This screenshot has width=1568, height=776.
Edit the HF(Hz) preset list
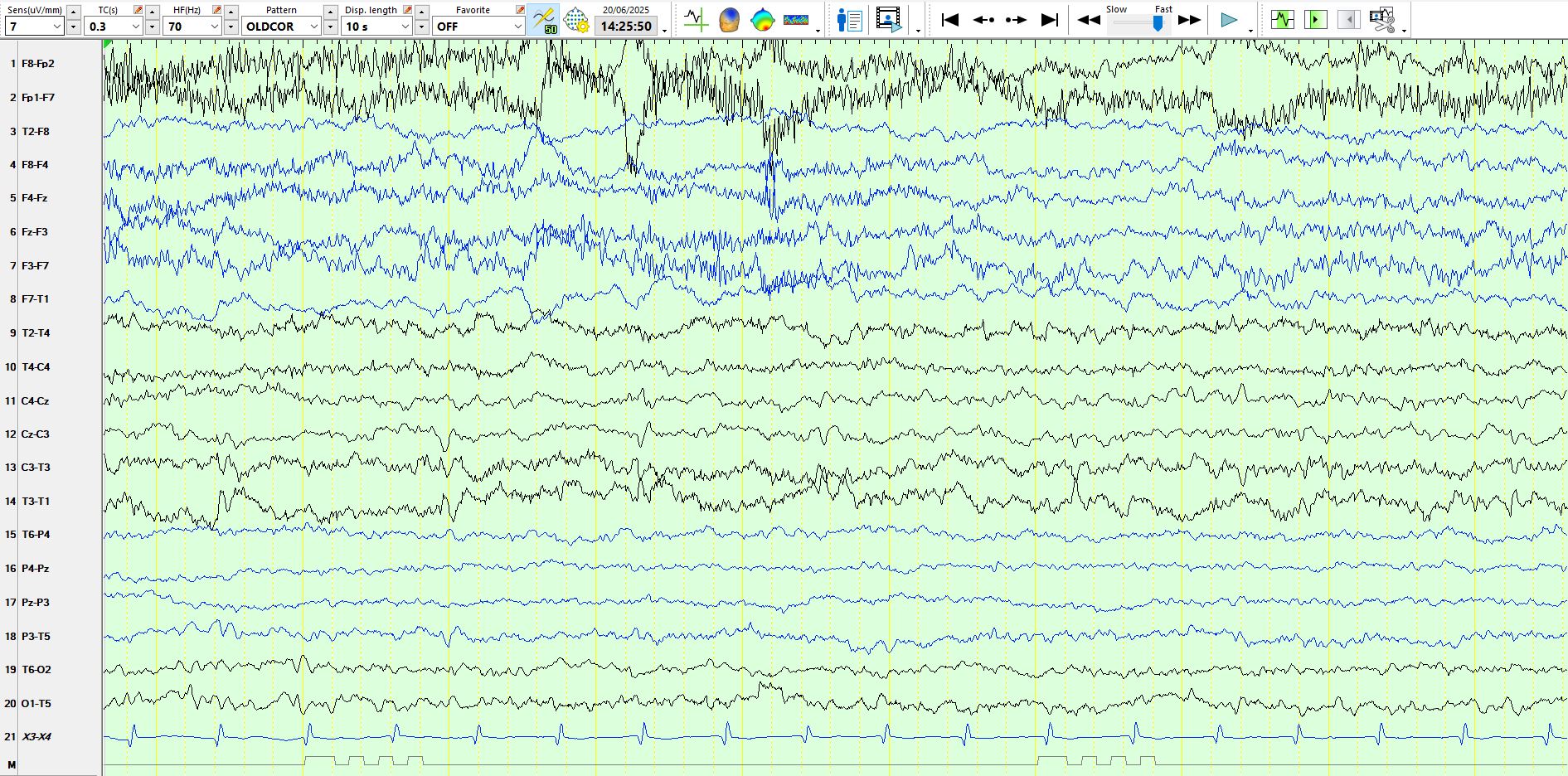point(216,10)
